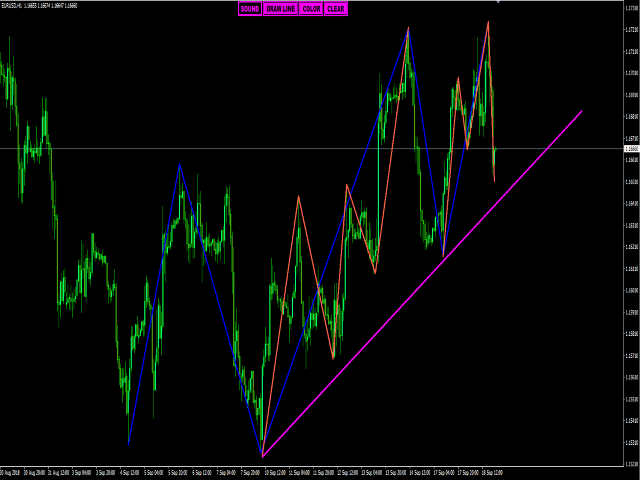Click the '4 Sep 12:00' time axis label
The width and height of the screenshot is (640, 480).
coord(130,473)
